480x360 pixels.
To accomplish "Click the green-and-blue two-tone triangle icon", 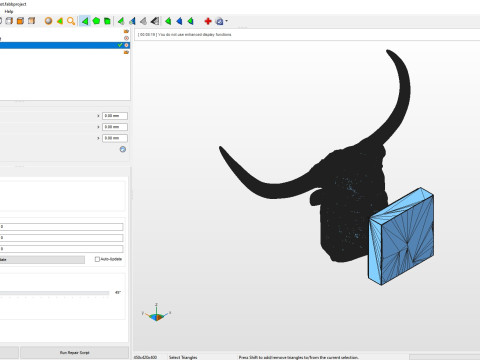I will (132, 21).
